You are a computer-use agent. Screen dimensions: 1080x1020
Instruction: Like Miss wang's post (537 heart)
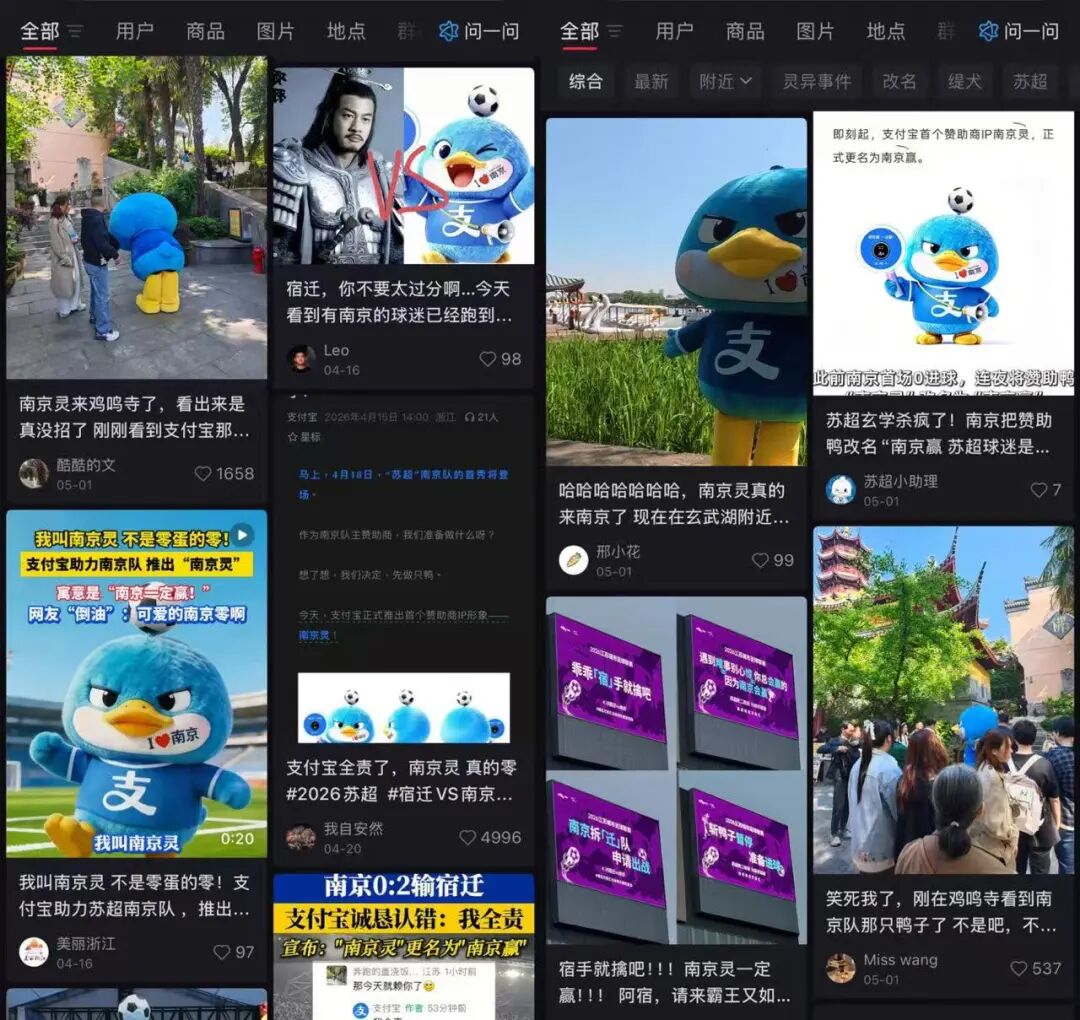[1019, 968]
